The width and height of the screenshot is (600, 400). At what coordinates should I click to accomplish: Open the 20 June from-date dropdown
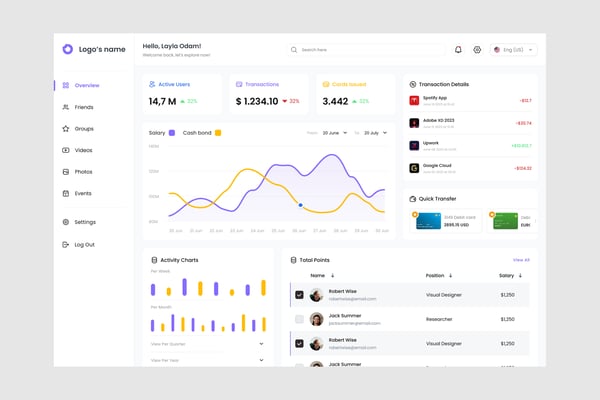click(335, 133)
